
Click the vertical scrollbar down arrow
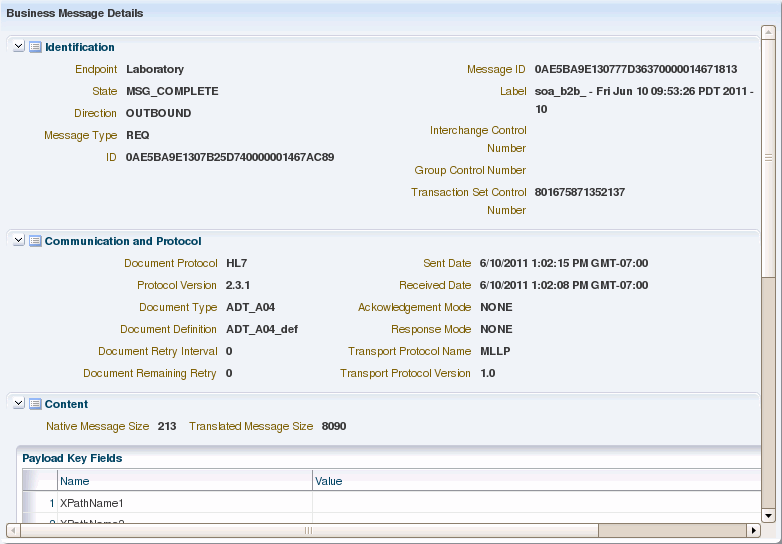point(768,516)
